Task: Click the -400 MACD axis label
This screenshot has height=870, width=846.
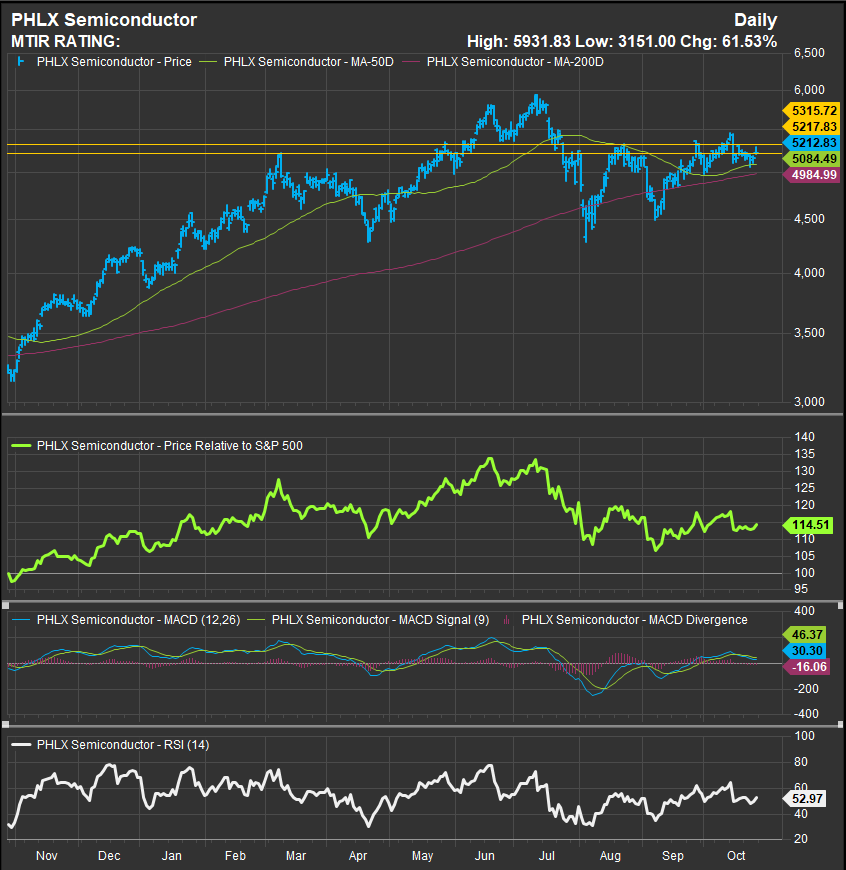Action: click(806, 714)
